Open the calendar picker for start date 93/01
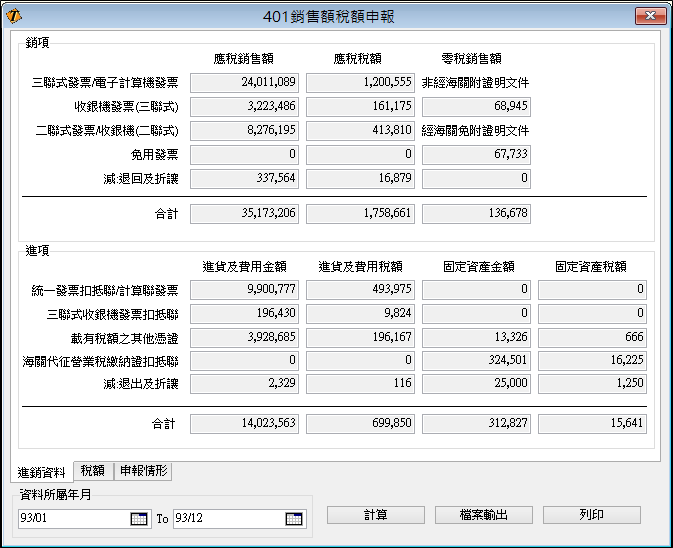This screenshot has width=673, height=548. [139, 519]
